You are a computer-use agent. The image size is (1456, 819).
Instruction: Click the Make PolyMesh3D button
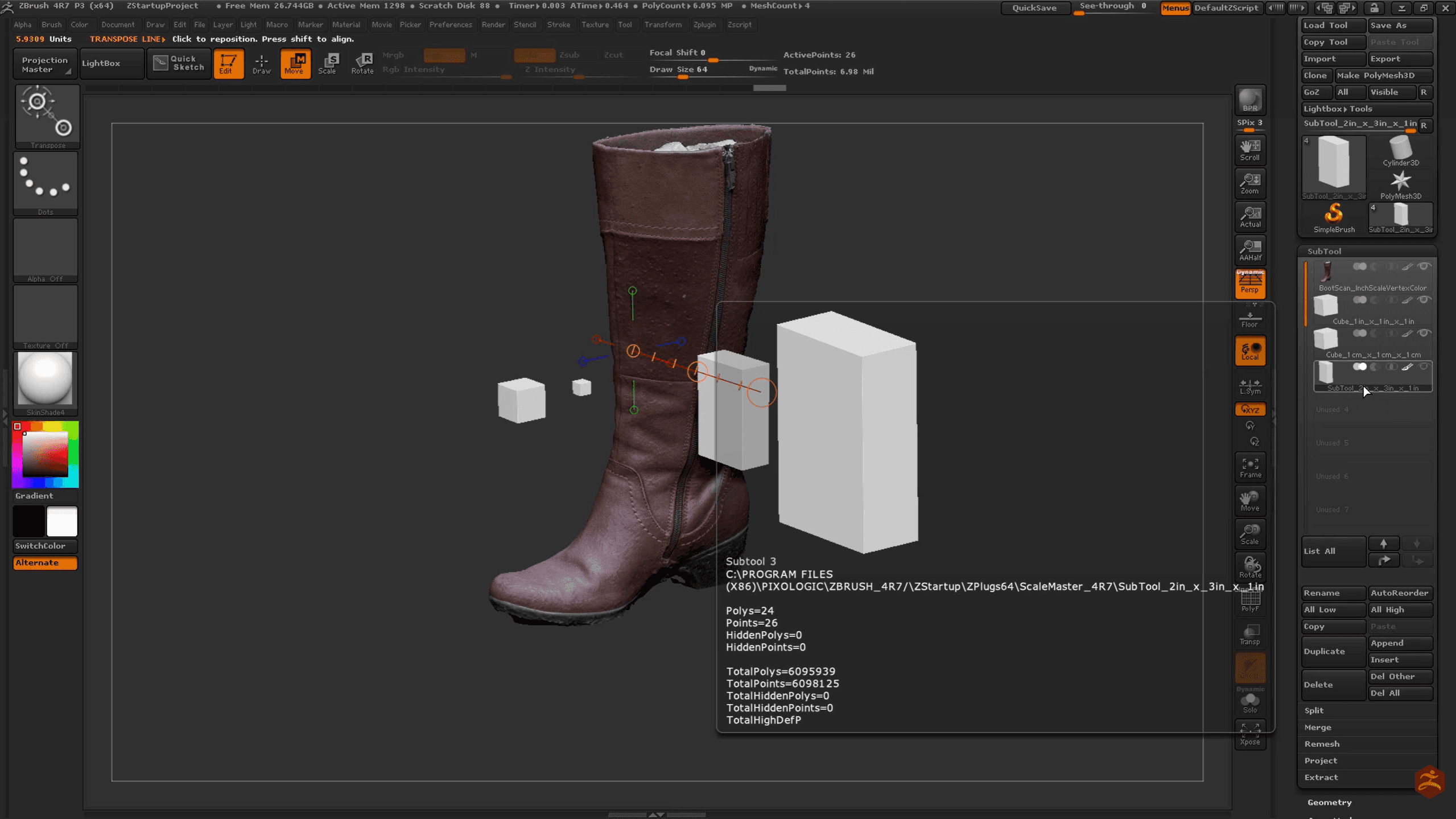coord(1382,75)
